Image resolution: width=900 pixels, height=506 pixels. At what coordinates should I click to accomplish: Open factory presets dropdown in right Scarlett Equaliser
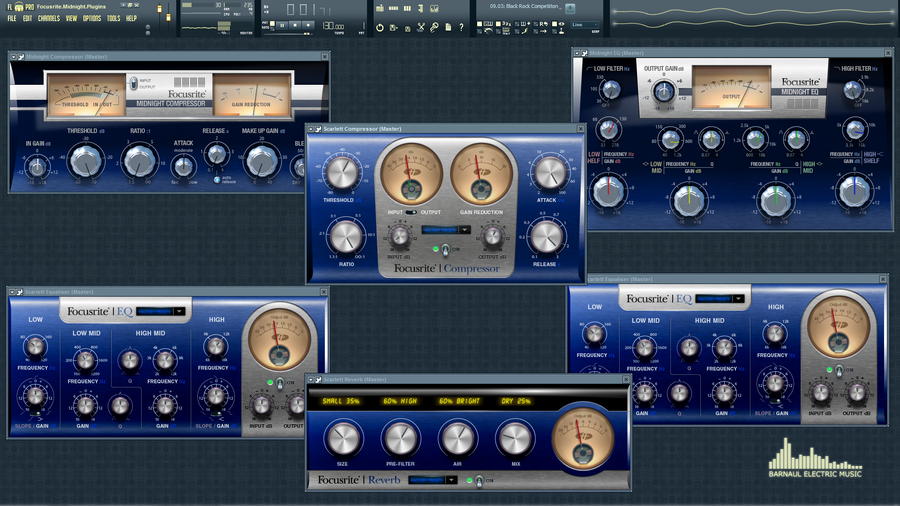tap(720, 298)
